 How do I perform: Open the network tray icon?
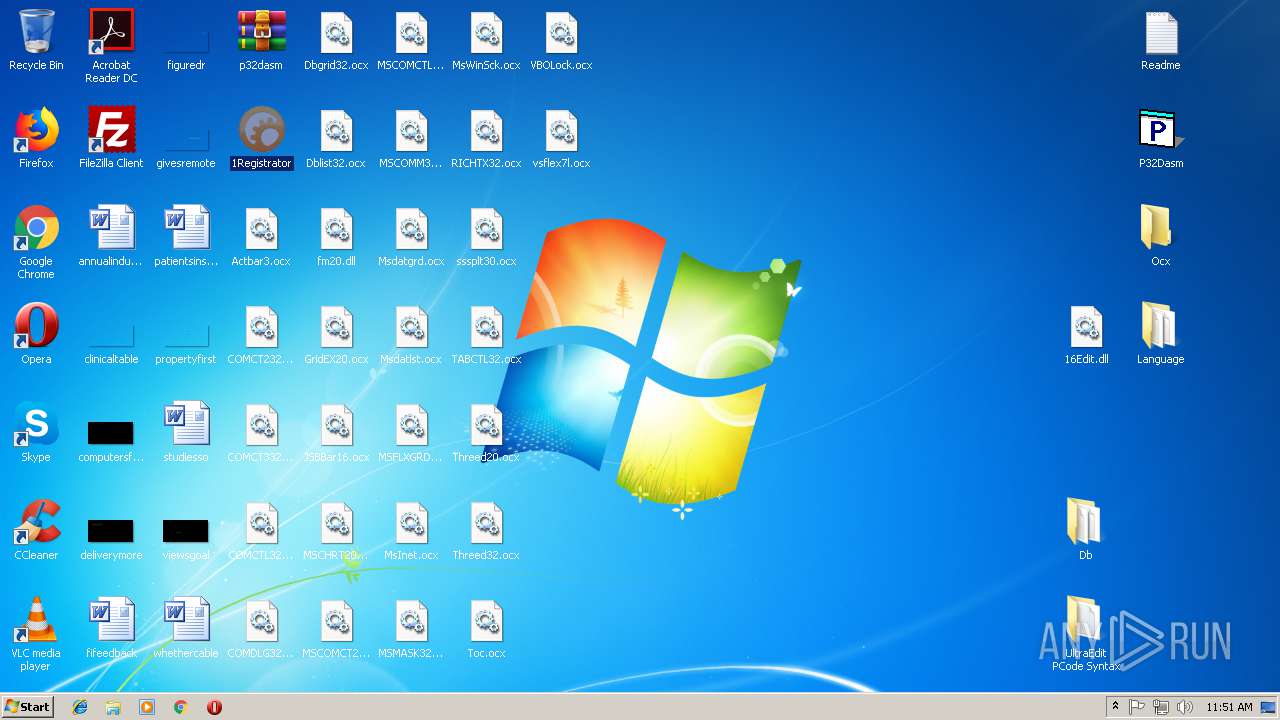[1161, 707]
